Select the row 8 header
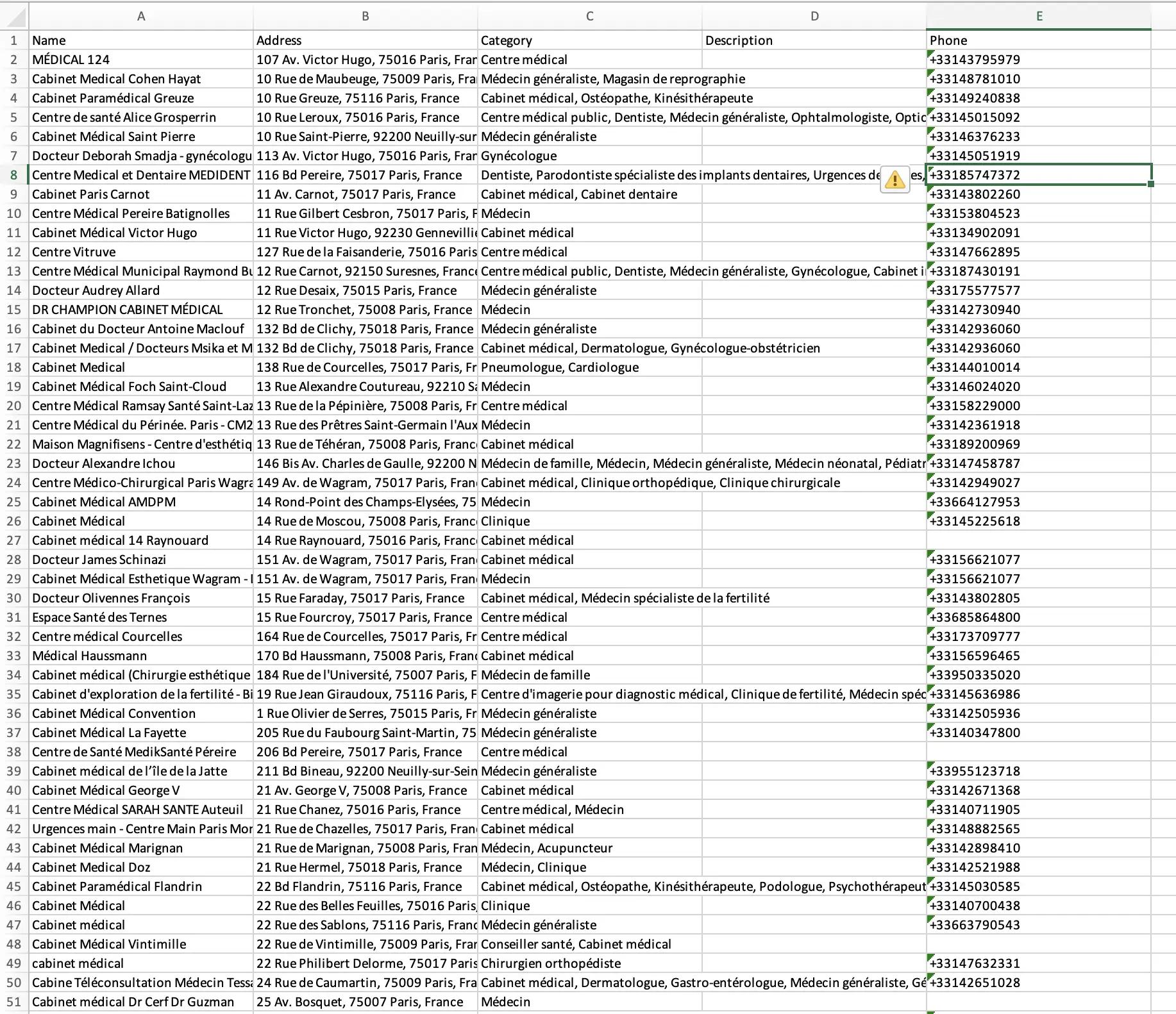 tap(14, 175)
